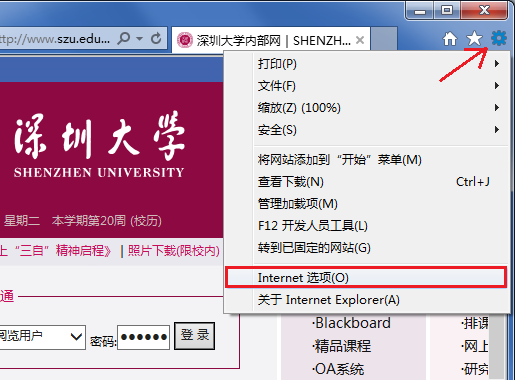Choose 将网站添加到"开始"菜单(M)
Image resolution: width=515 pixels, height=380 pixels.
(x=367, y=160)
